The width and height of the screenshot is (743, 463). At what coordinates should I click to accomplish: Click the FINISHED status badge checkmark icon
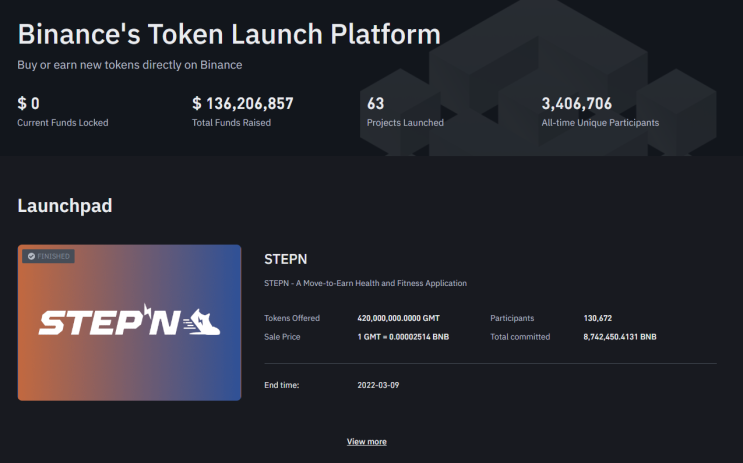[31, 256]
